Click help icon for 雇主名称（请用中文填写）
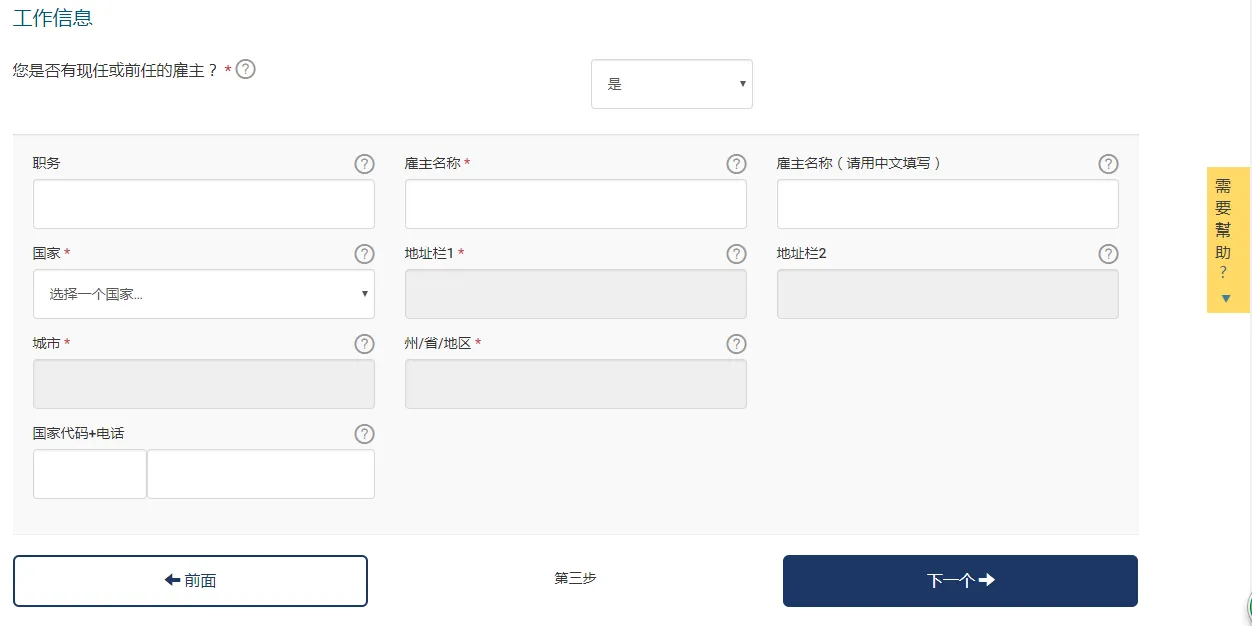1252x626 pixels. pyautogui.click(x=1108, y=164)
